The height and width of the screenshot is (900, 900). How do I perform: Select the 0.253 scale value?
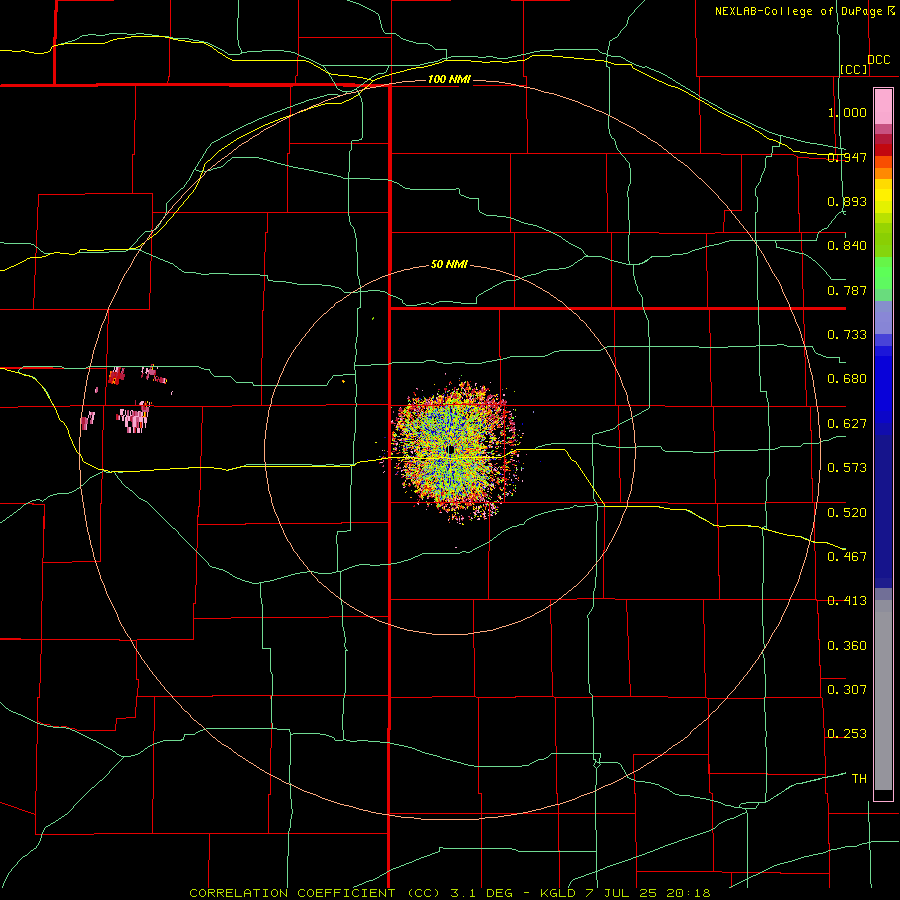click(x=847, y=734)
